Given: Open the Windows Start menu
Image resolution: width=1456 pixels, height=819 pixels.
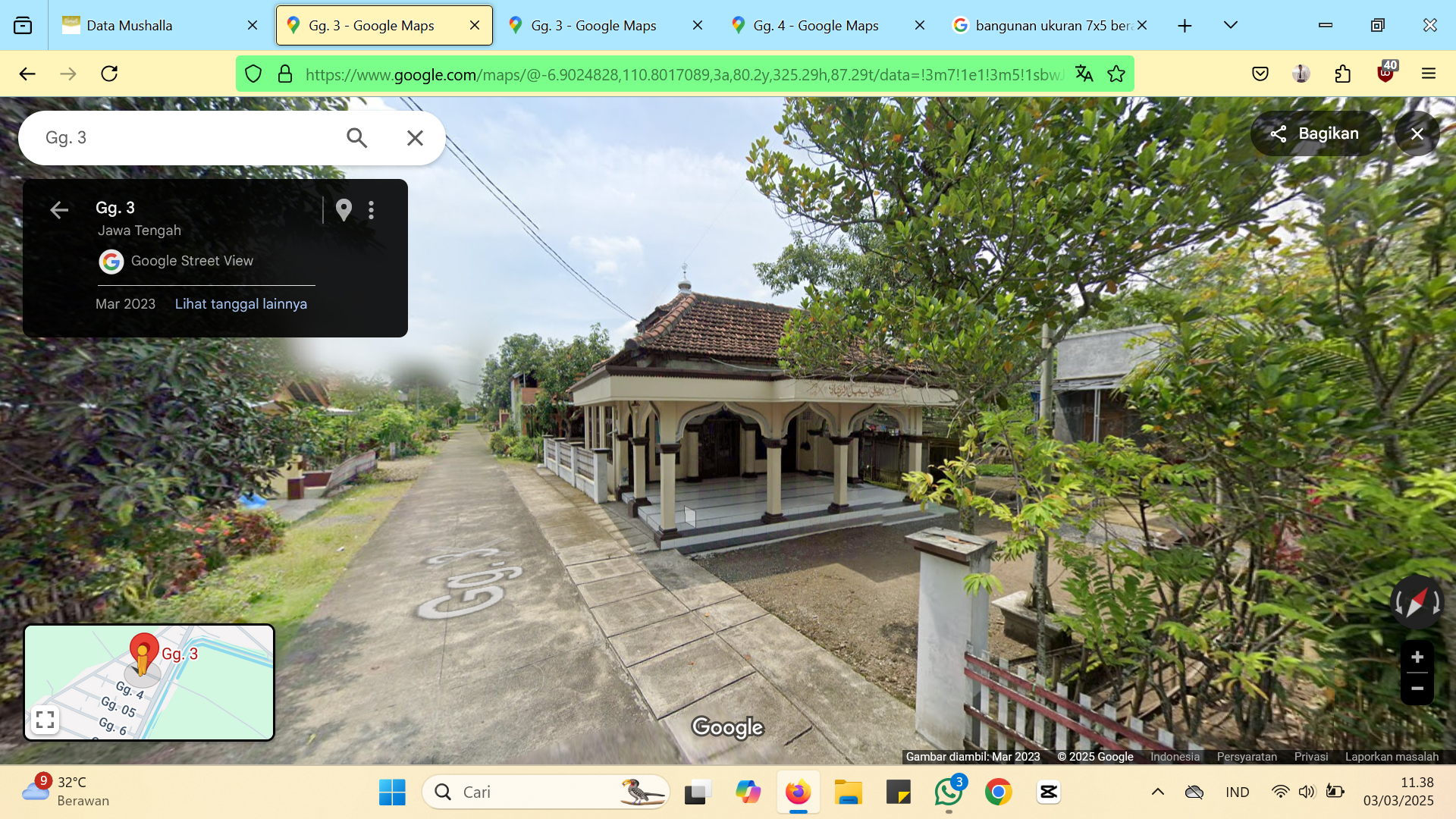Looking at the screenshot, I should pos(392,792).
